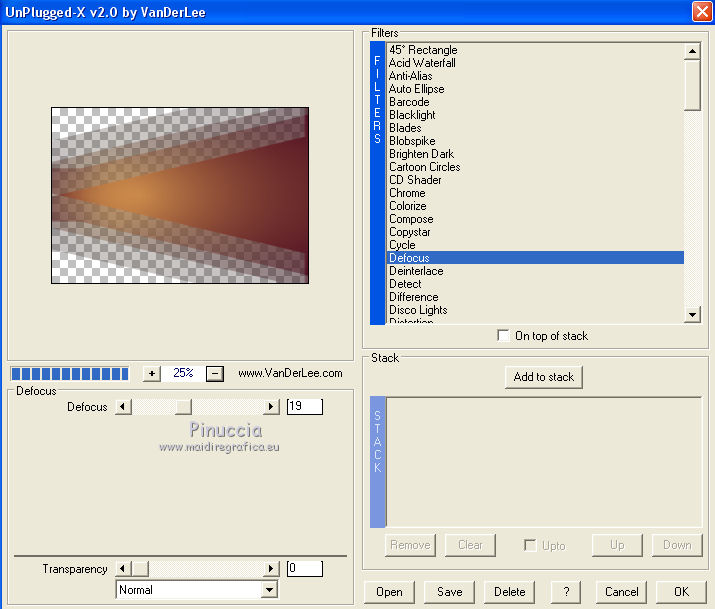Select the Blacklight filter

(x=535, y=115)
